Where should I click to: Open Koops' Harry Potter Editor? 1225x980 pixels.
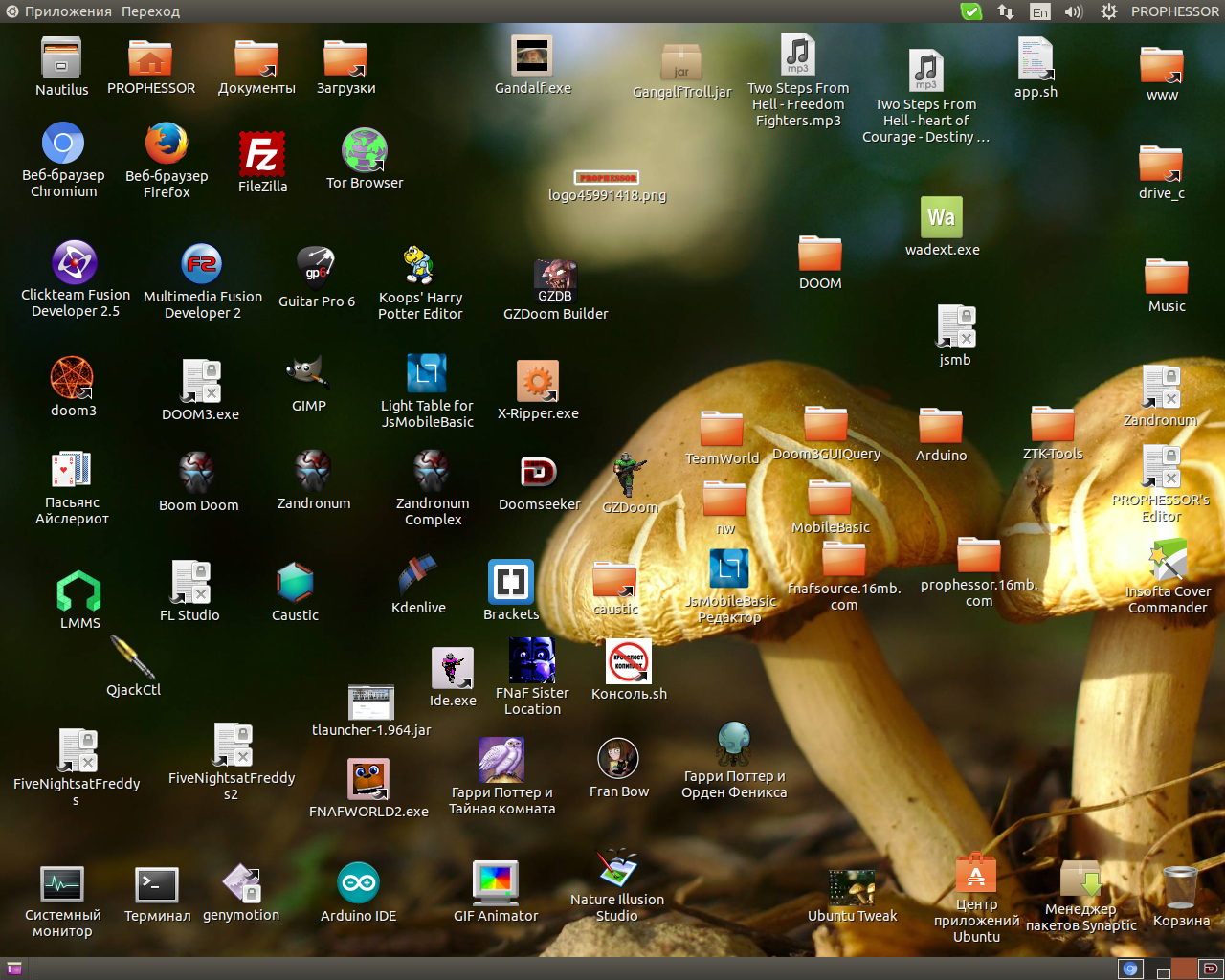tap(419, 265)
